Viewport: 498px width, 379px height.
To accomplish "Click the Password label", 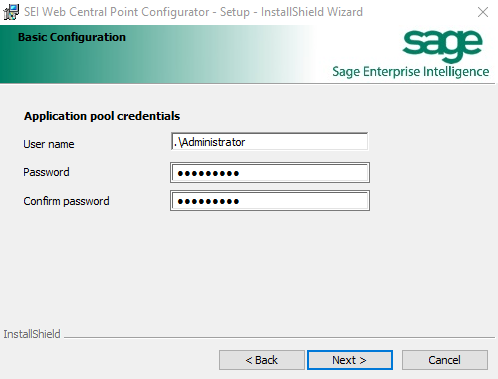I will 46,172.
